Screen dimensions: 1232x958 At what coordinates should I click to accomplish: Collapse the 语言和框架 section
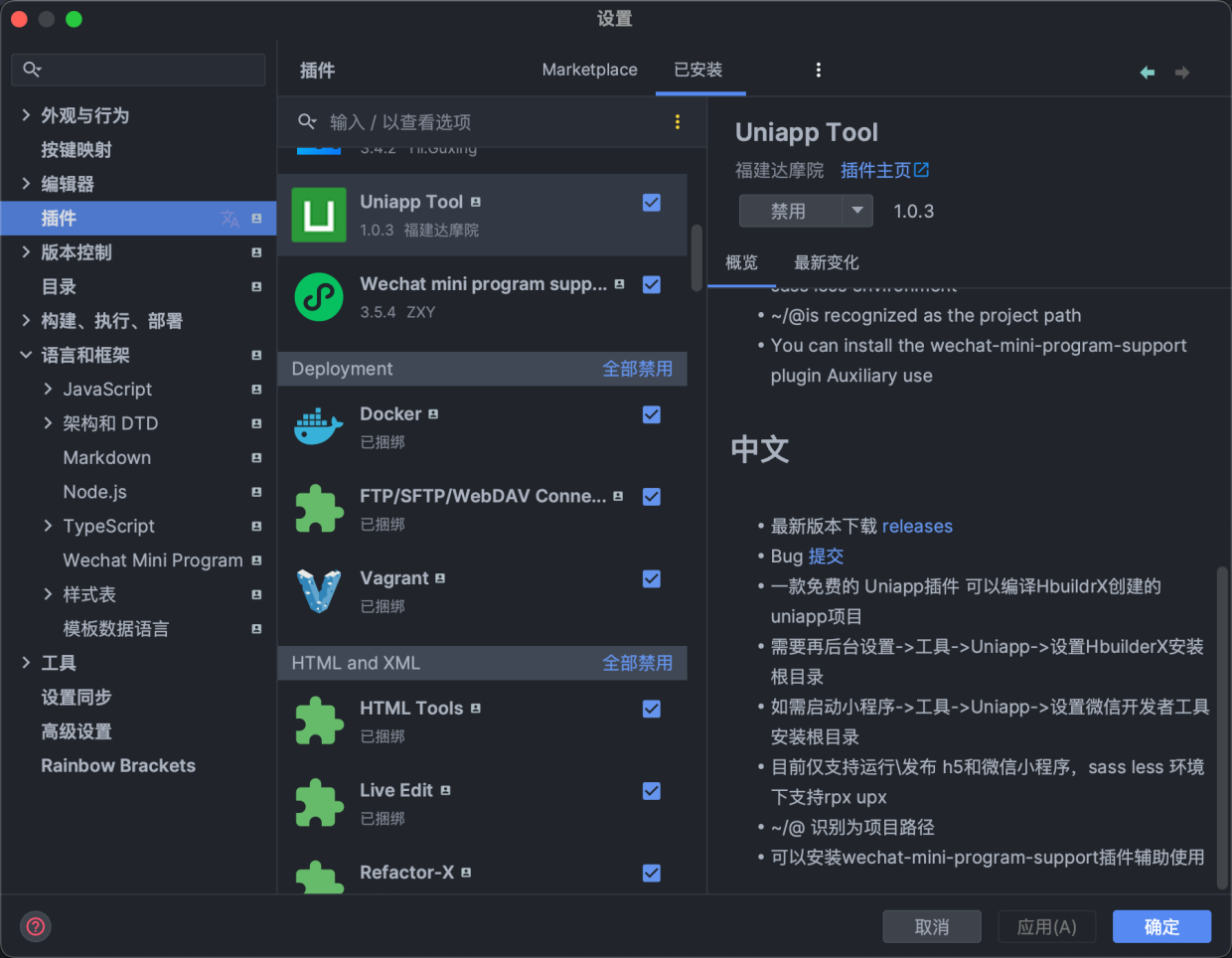[x=26, y=355]
